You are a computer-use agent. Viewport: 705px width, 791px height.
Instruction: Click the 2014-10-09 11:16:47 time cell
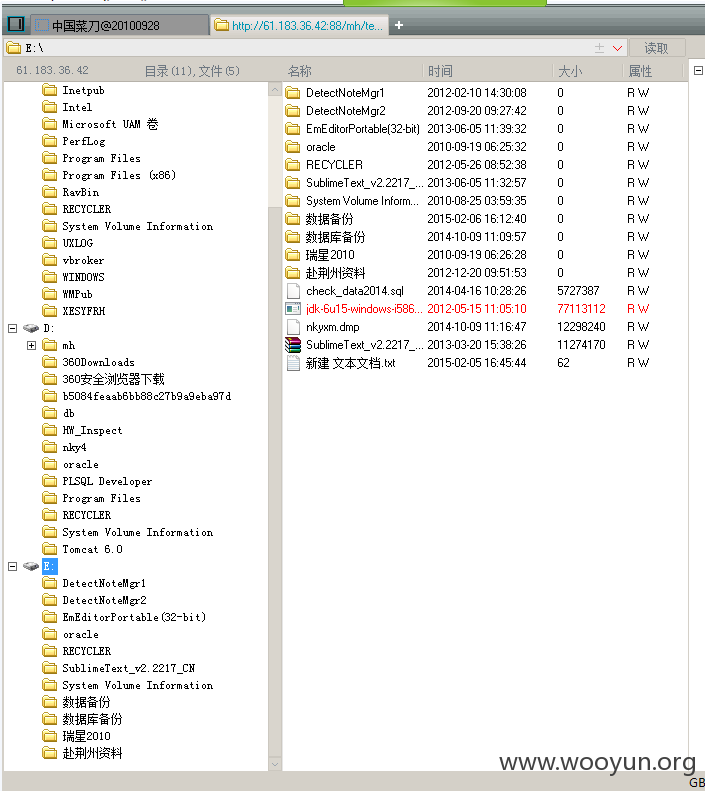[x=477, y=327]
